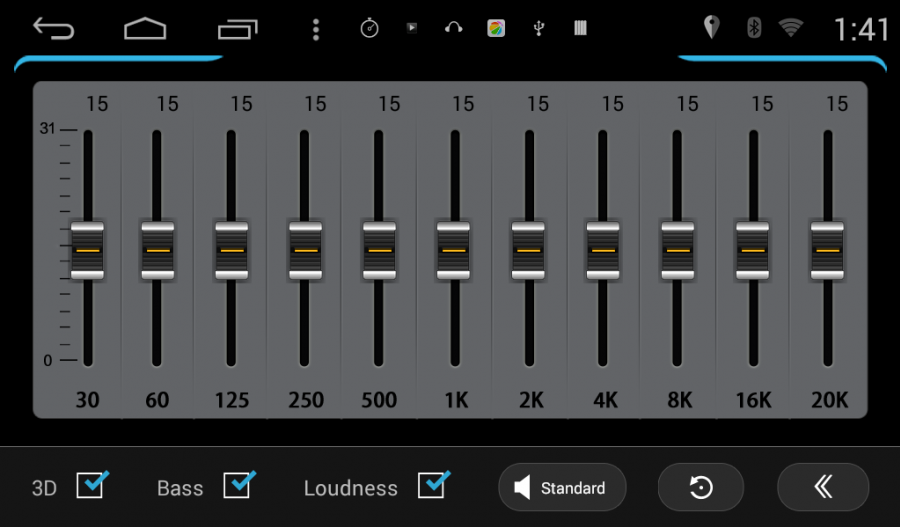Viewport: 900px width, 527px height.
Task: Select the 1K frequency label
Action: click(x=456, y=400)
